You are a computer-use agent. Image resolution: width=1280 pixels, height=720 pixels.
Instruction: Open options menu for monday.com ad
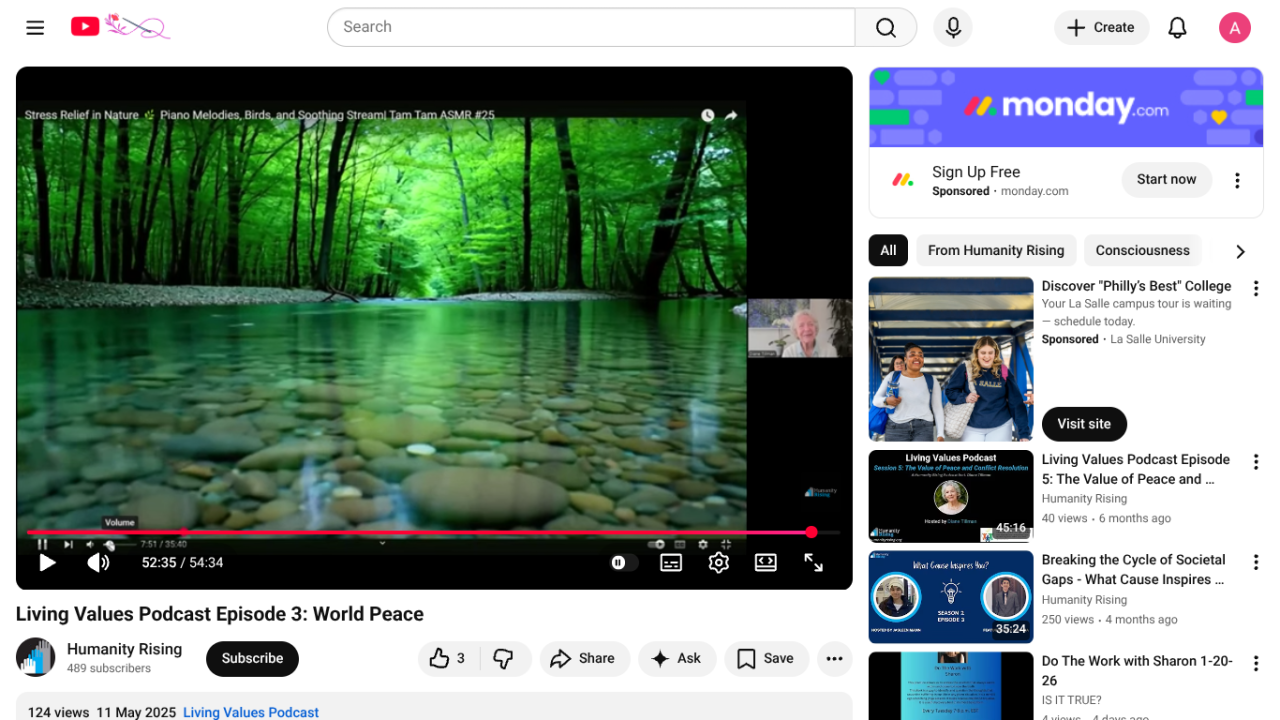pos(1237,181)
